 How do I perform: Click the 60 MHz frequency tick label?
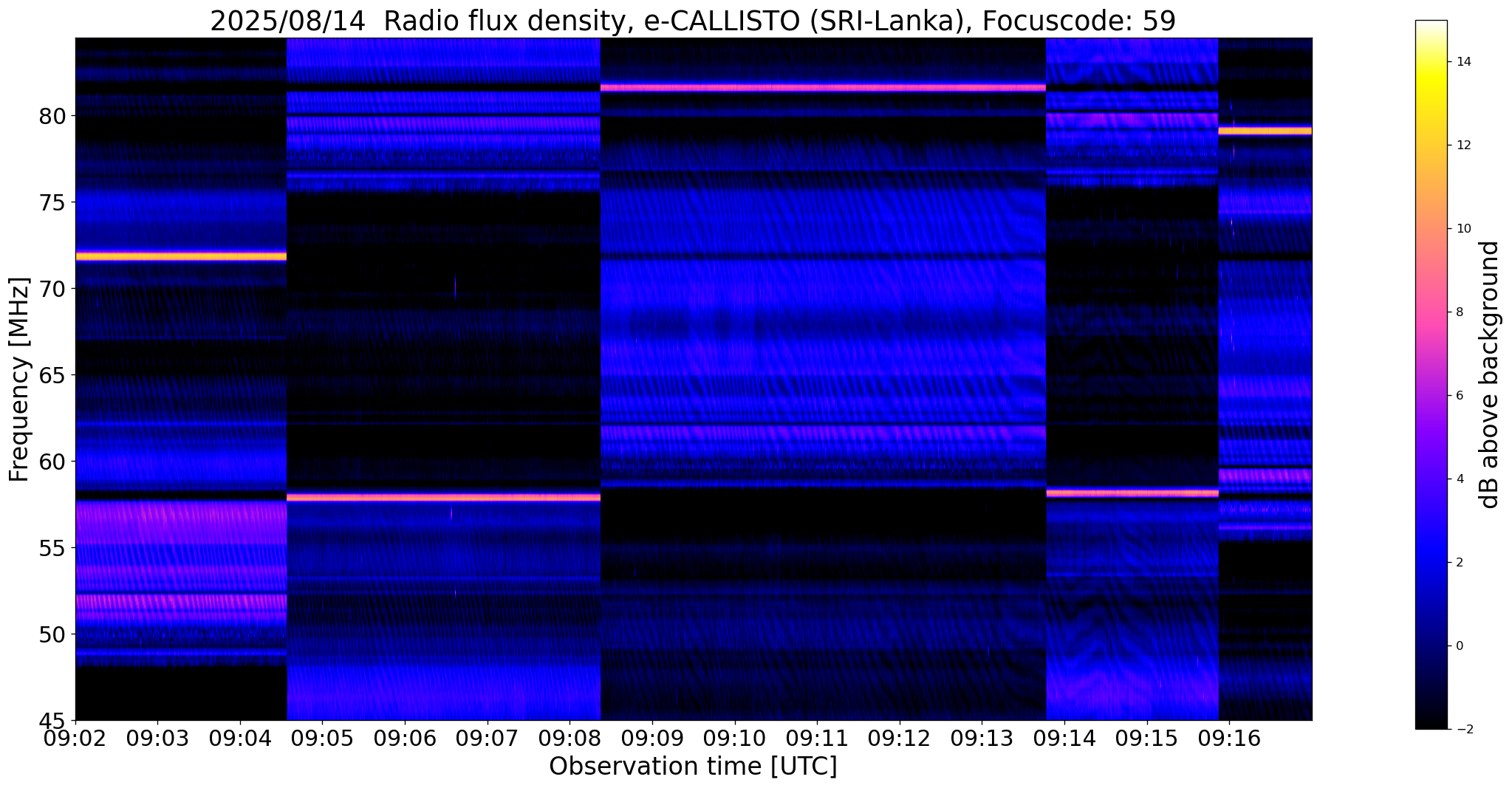[x=52, y=462]
